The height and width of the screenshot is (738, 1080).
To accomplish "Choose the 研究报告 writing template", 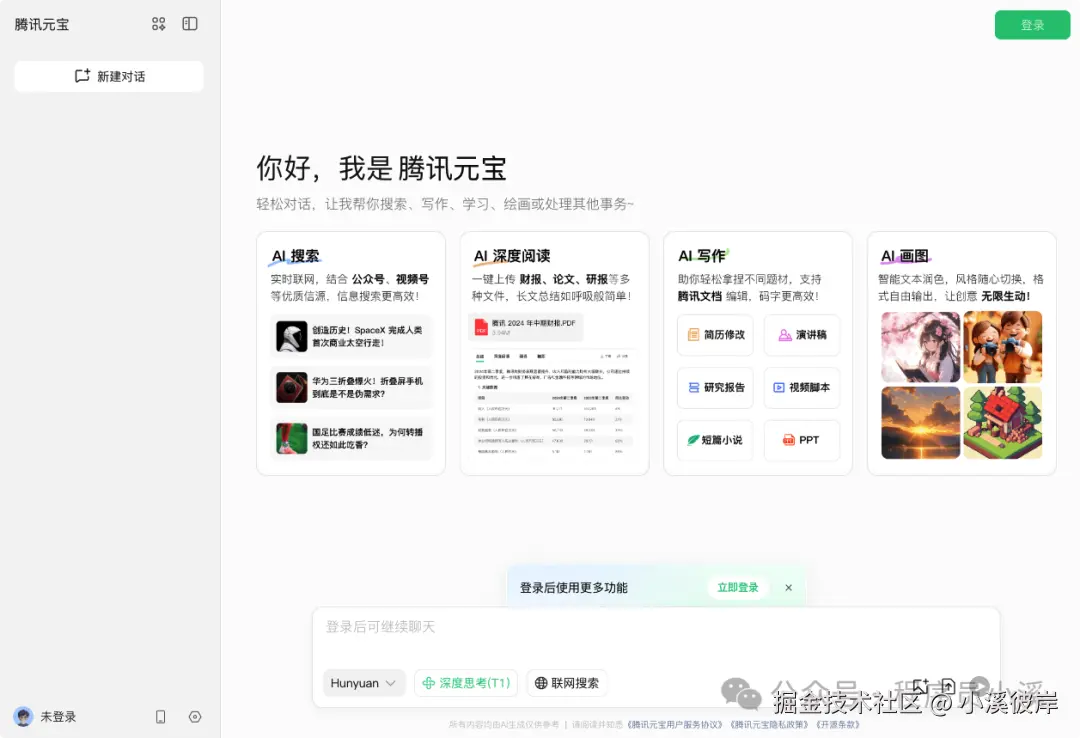I will tap(715, 387).
